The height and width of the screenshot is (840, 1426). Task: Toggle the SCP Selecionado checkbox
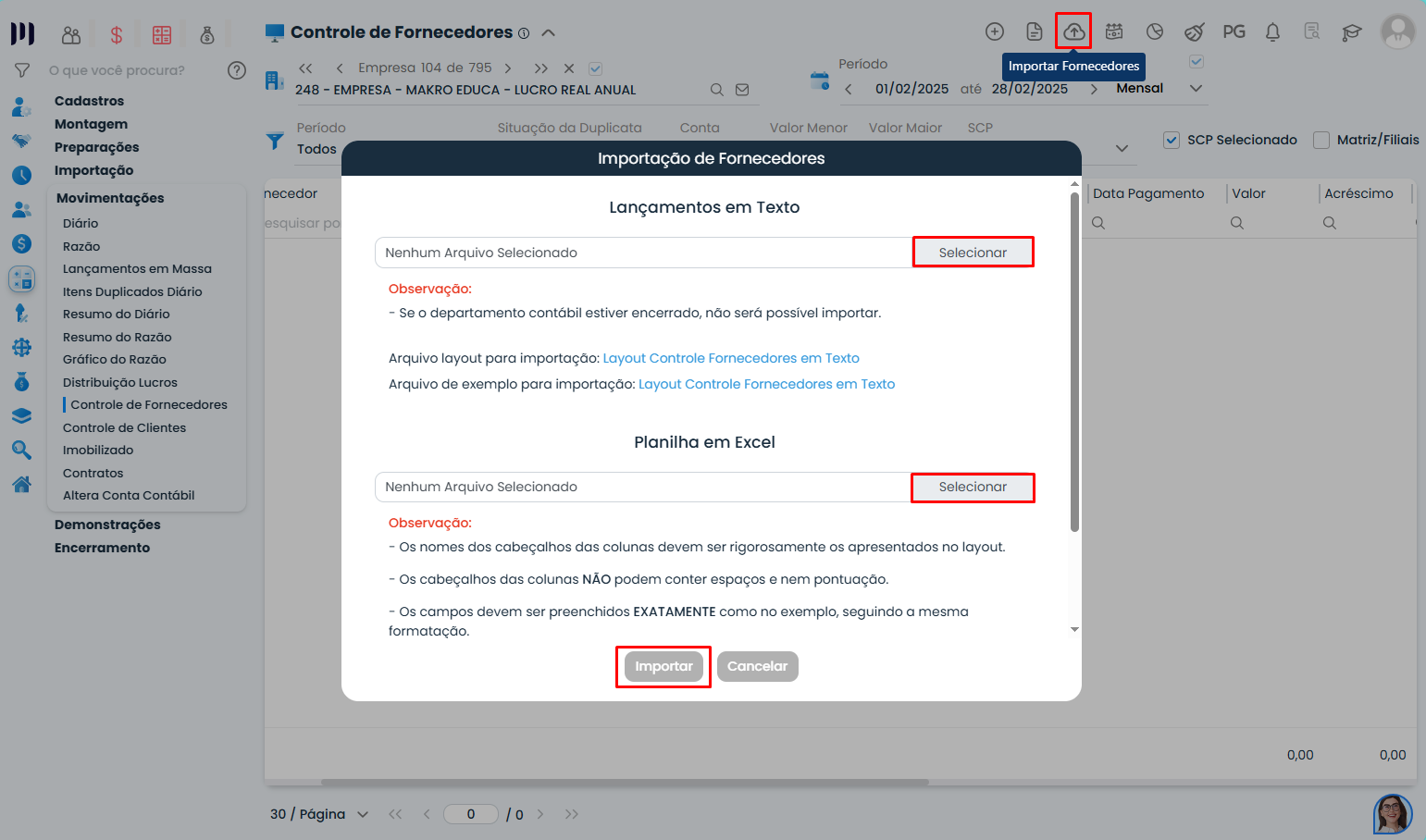pyautogui.click(x=1172, y=140)
